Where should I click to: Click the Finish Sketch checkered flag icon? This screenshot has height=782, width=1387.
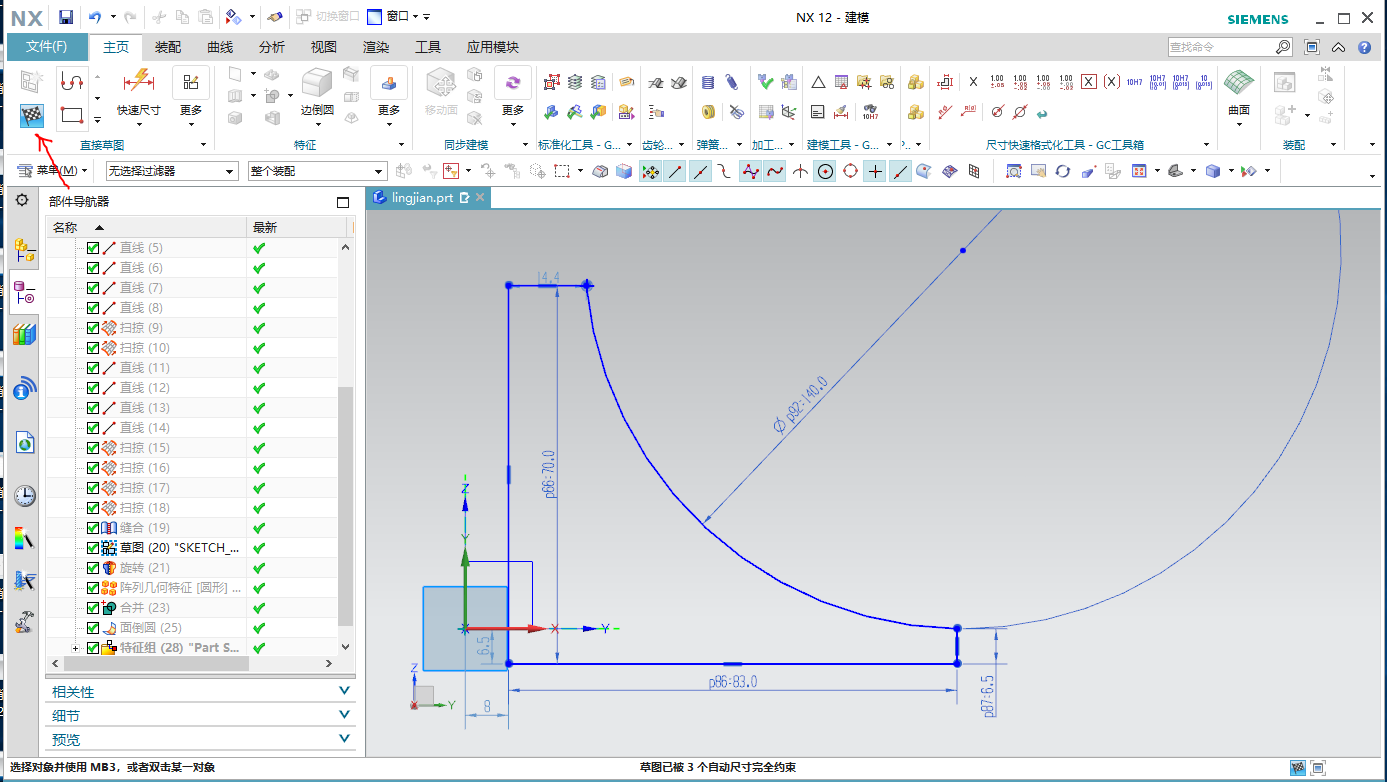tap(32, 116)
